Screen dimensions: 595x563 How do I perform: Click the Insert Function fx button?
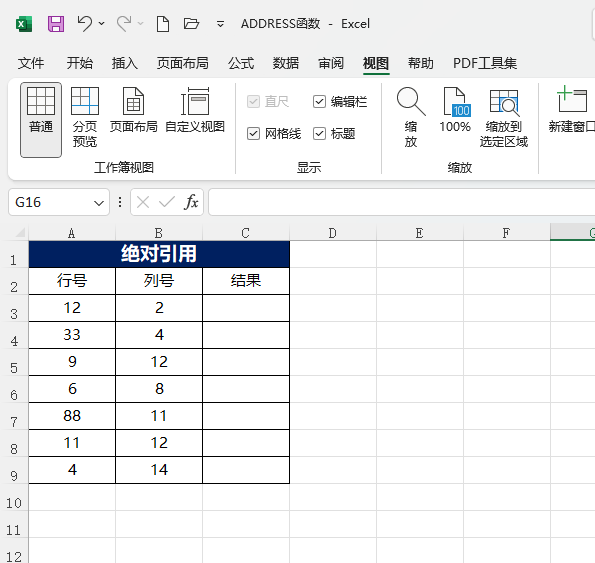(191, 202)
